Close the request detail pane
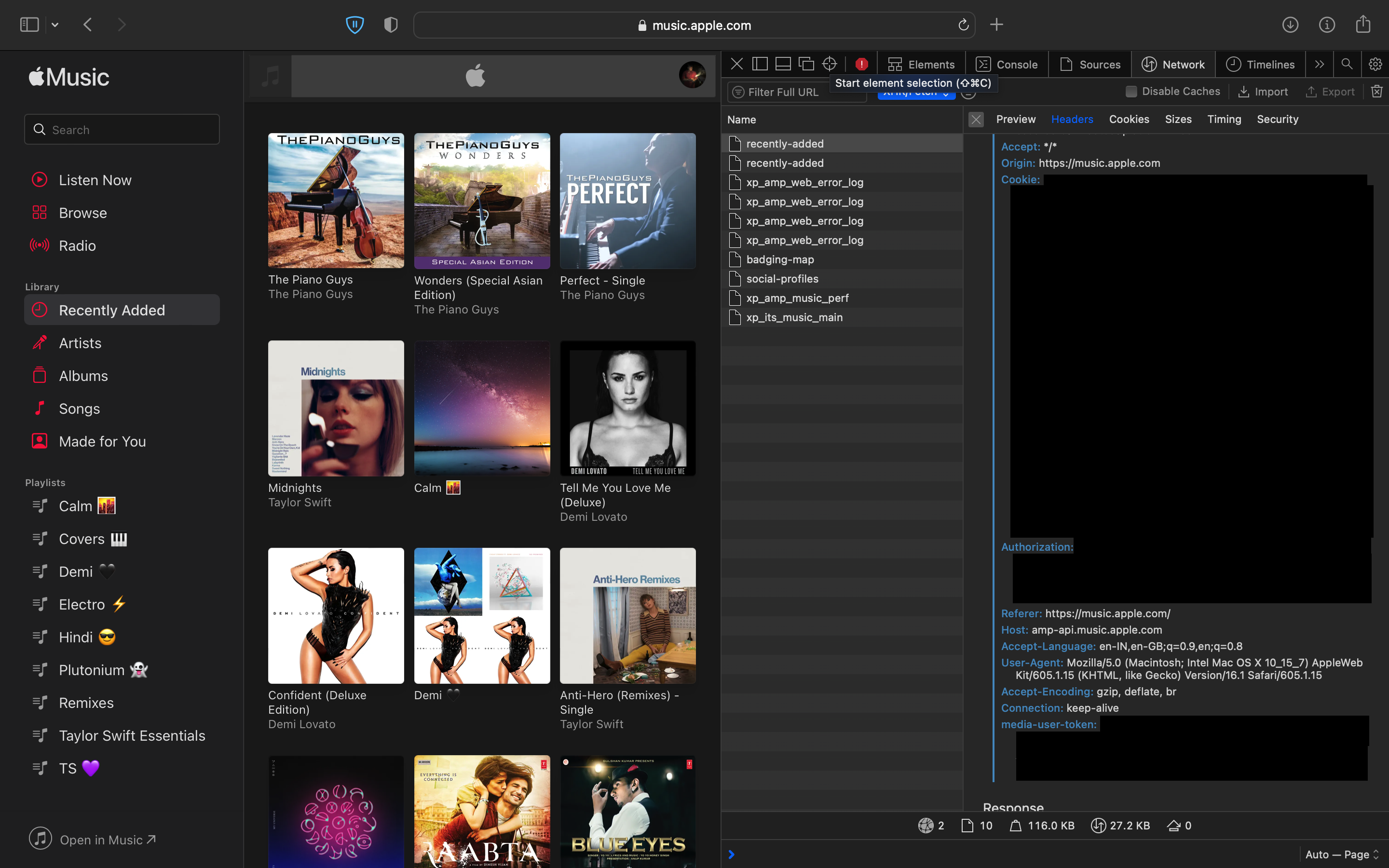Screen dimensions: 1389x868 976,120
